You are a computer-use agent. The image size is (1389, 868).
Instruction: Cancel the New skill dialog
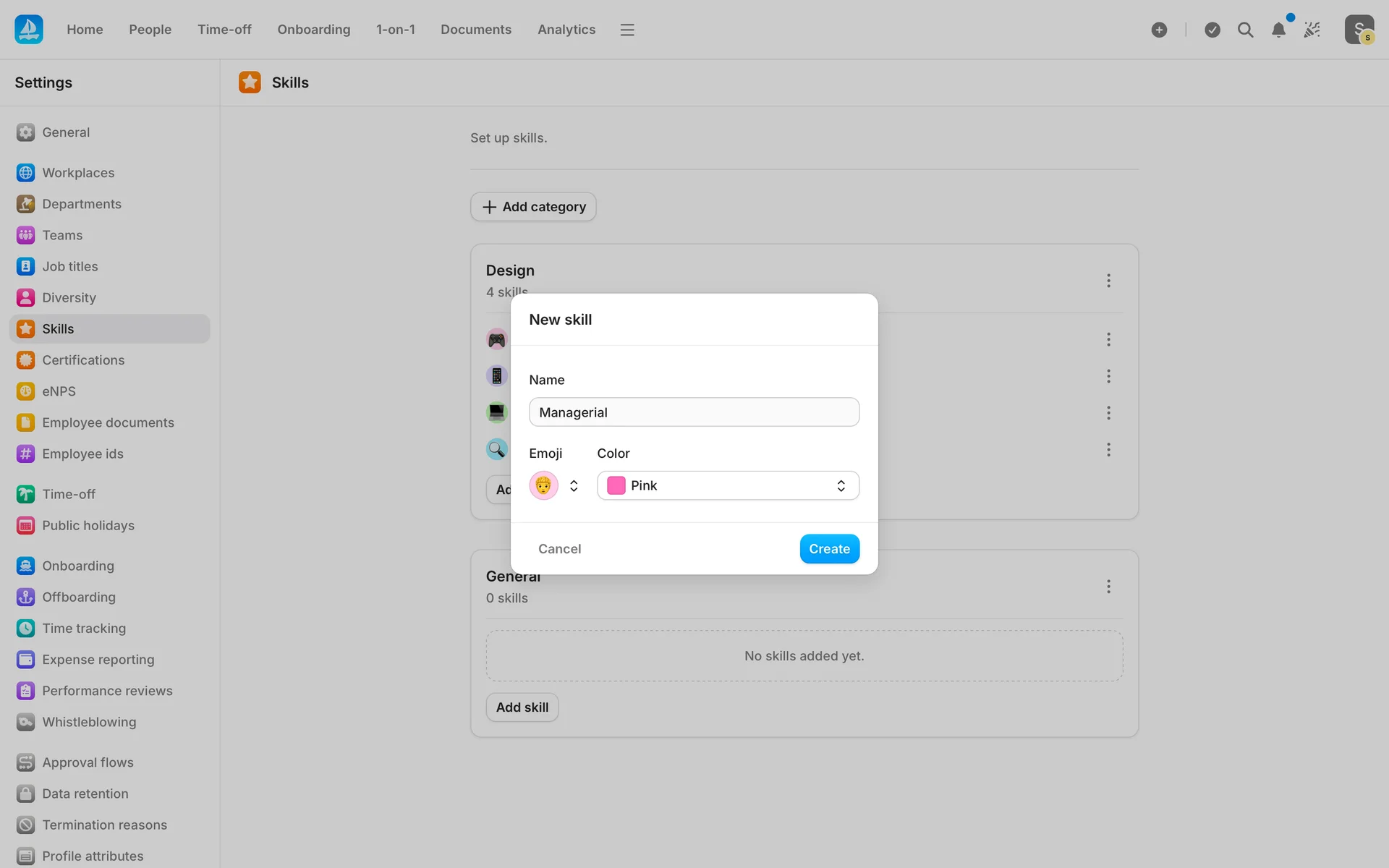[x=559, y=549]
